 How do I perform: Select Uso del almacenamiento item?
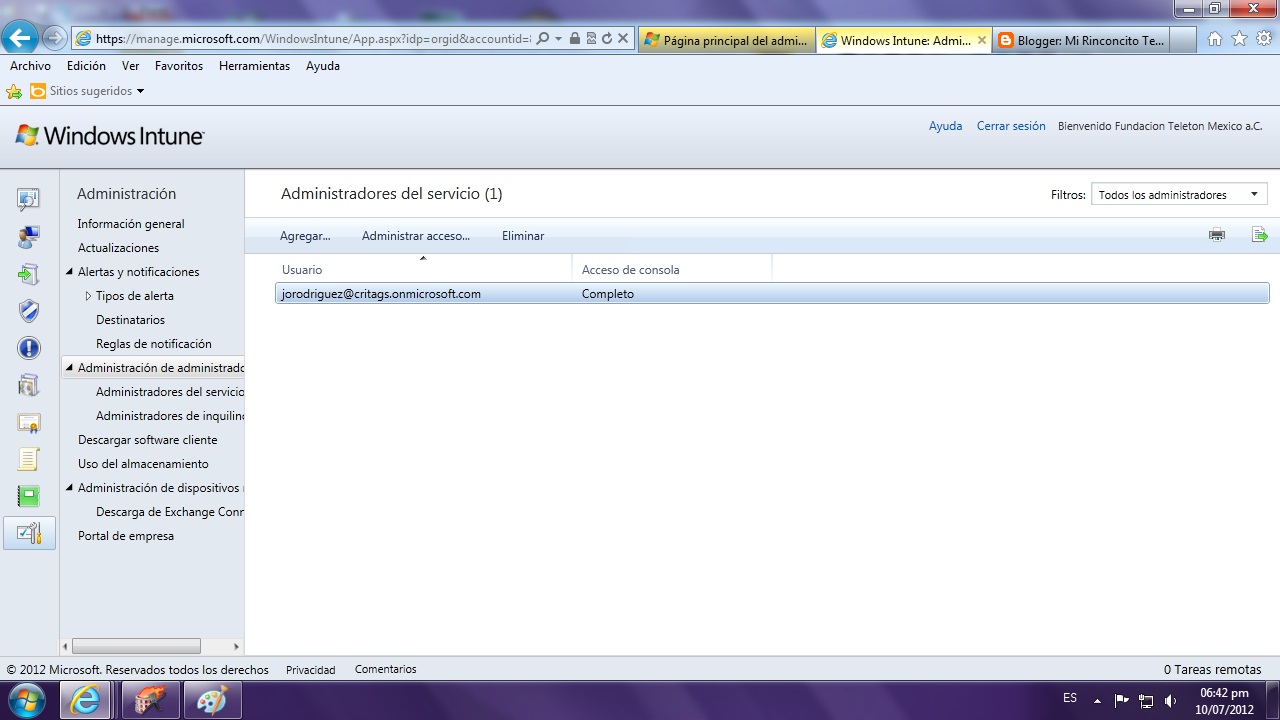[143, 464]
